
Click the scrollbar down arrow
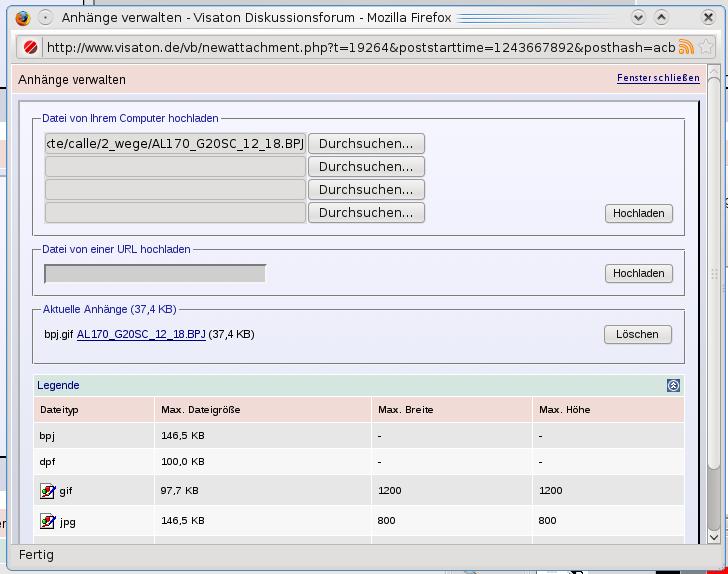click(713, 536)
